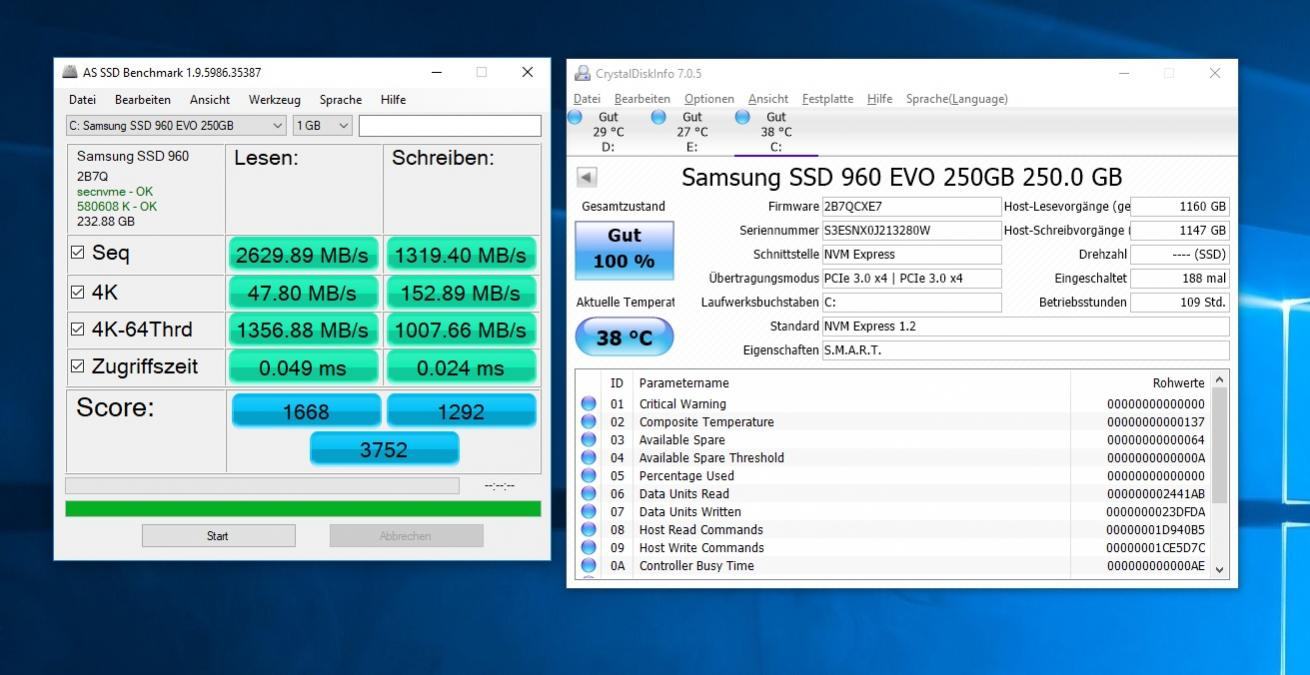Click the Controller Busy Time status orb
The width and height of the screenshot is (1310, 675).
588,566
